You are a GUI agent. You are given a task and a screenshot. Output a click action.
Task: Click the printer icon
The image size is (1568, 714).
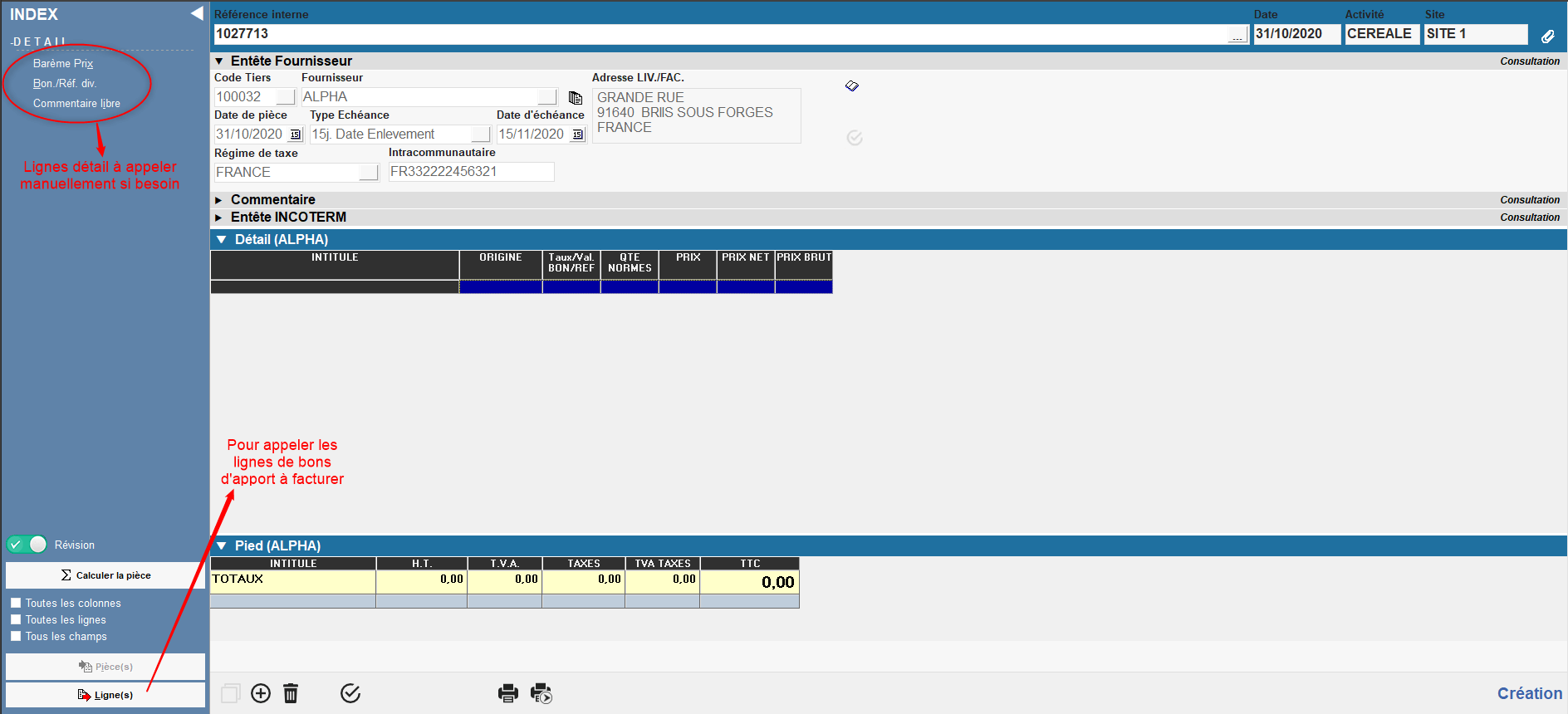507,693
